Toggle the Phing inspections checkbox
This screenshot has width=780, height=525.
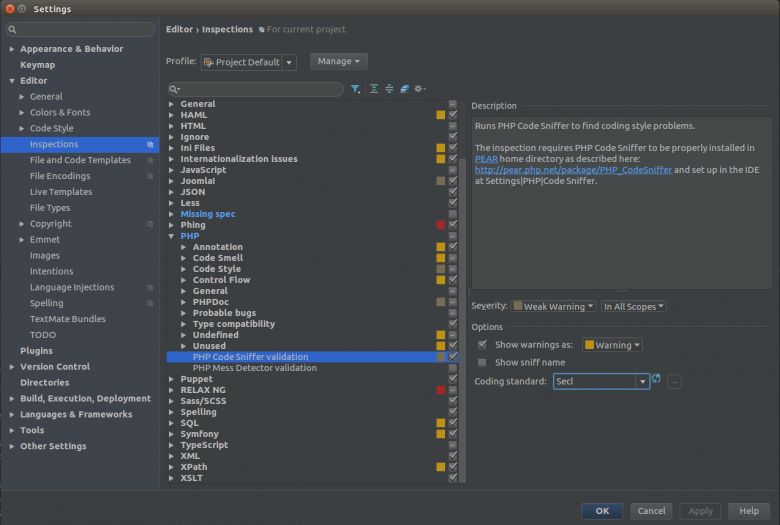(453, 225)
